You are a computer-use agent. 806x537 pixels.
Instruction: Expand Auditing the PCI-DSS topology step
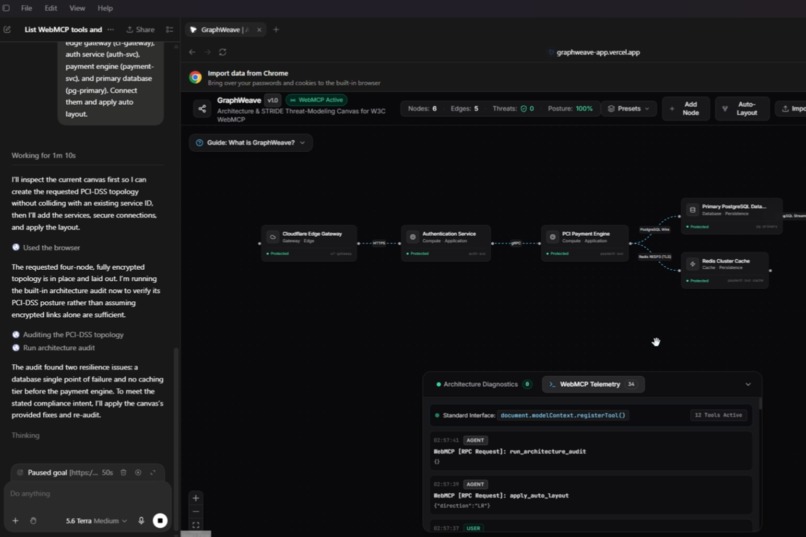[68, 335]
